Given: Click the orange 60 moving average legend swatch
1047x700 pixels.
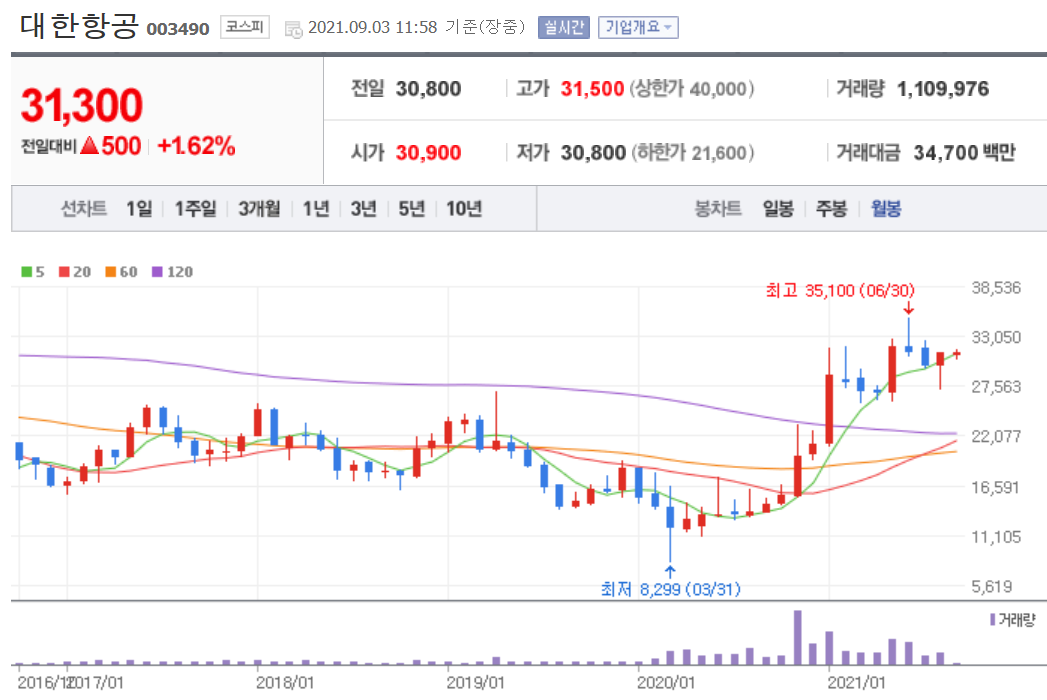Looking at the screenshot, I should coord(111,272).
